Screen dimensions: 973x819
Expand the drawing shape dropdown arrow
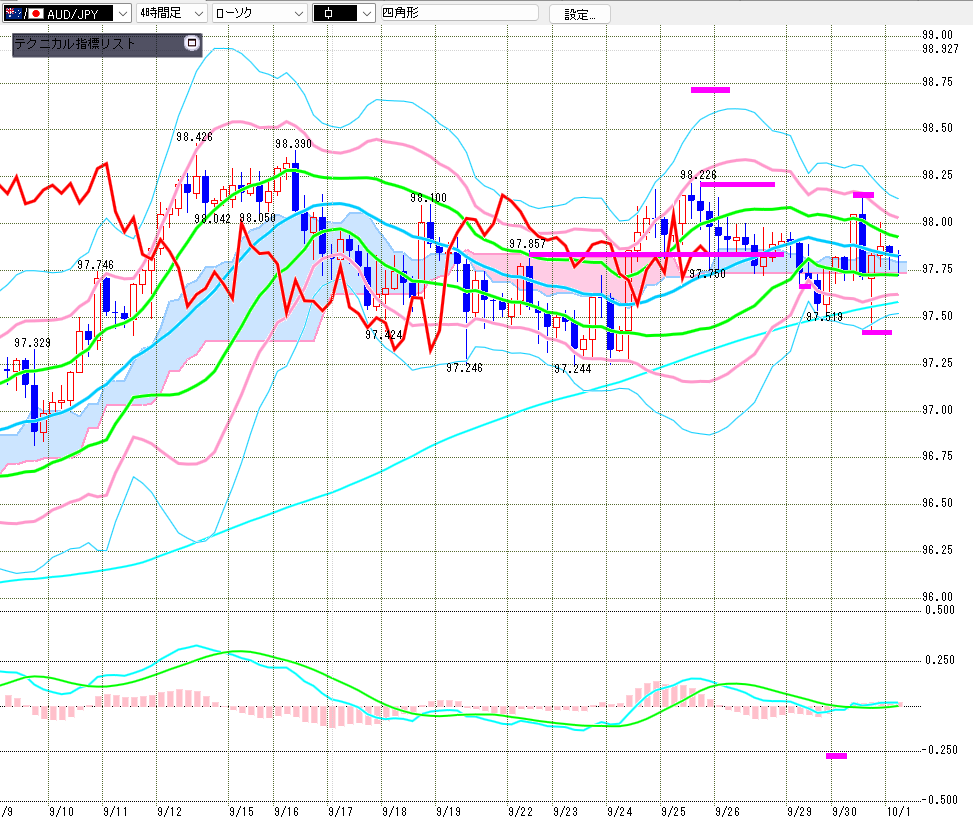click(x=367, y=14)
